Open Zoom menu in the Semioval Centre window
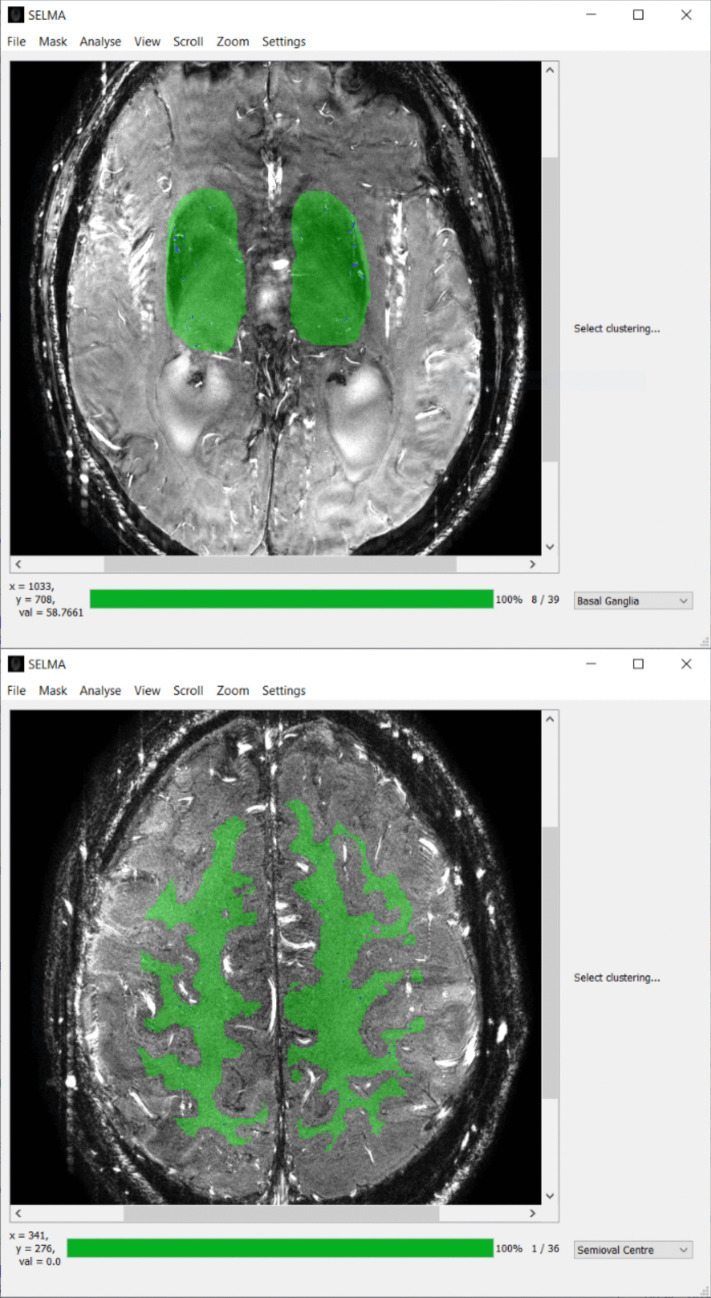This screenshot has height=1298, width=711. coord(232,691)
